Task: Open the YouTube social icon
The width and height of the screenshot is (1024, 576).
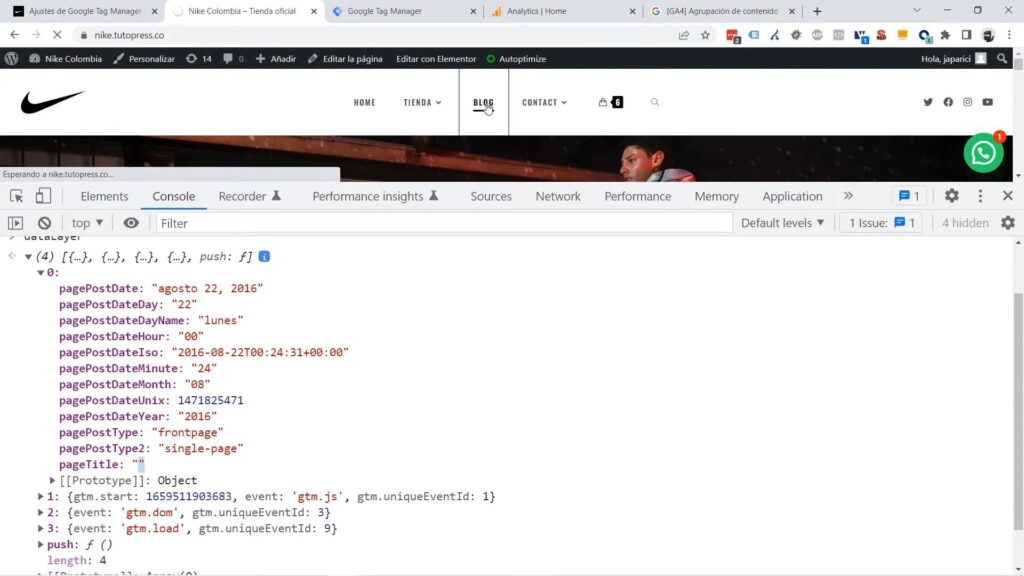Action: 987,102
